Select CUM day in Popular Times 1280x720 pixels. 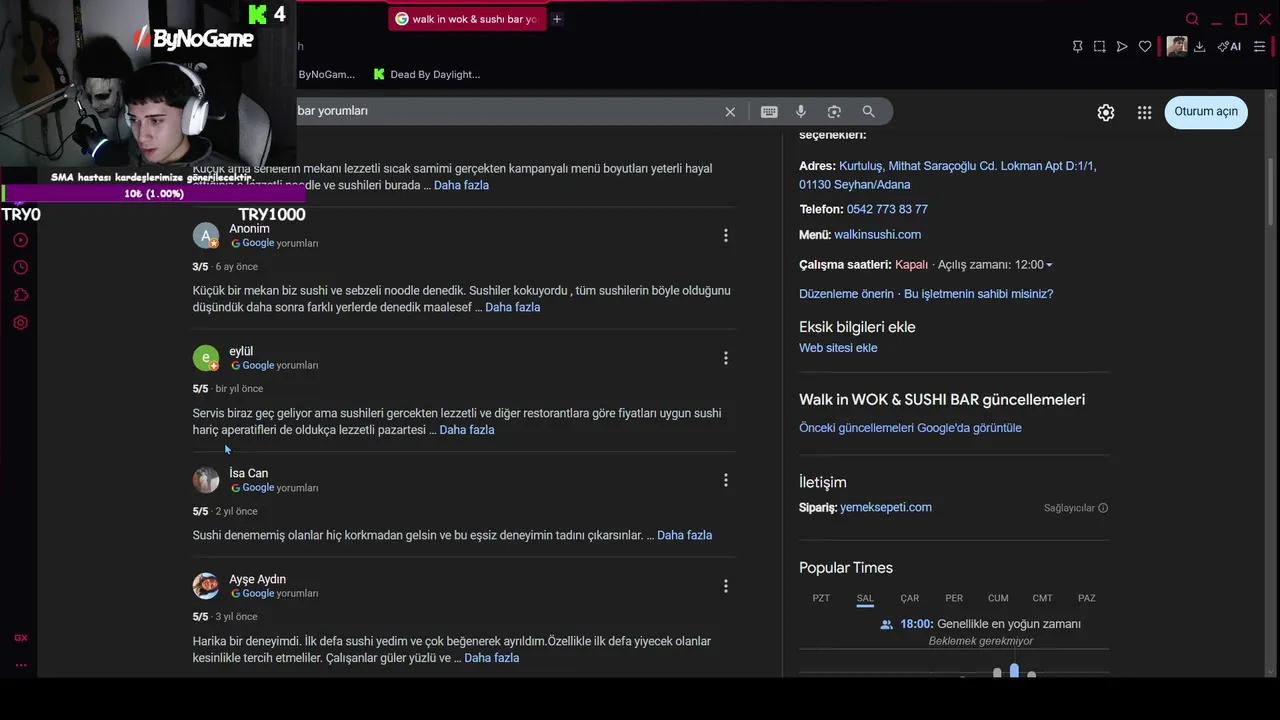[998, 598]
